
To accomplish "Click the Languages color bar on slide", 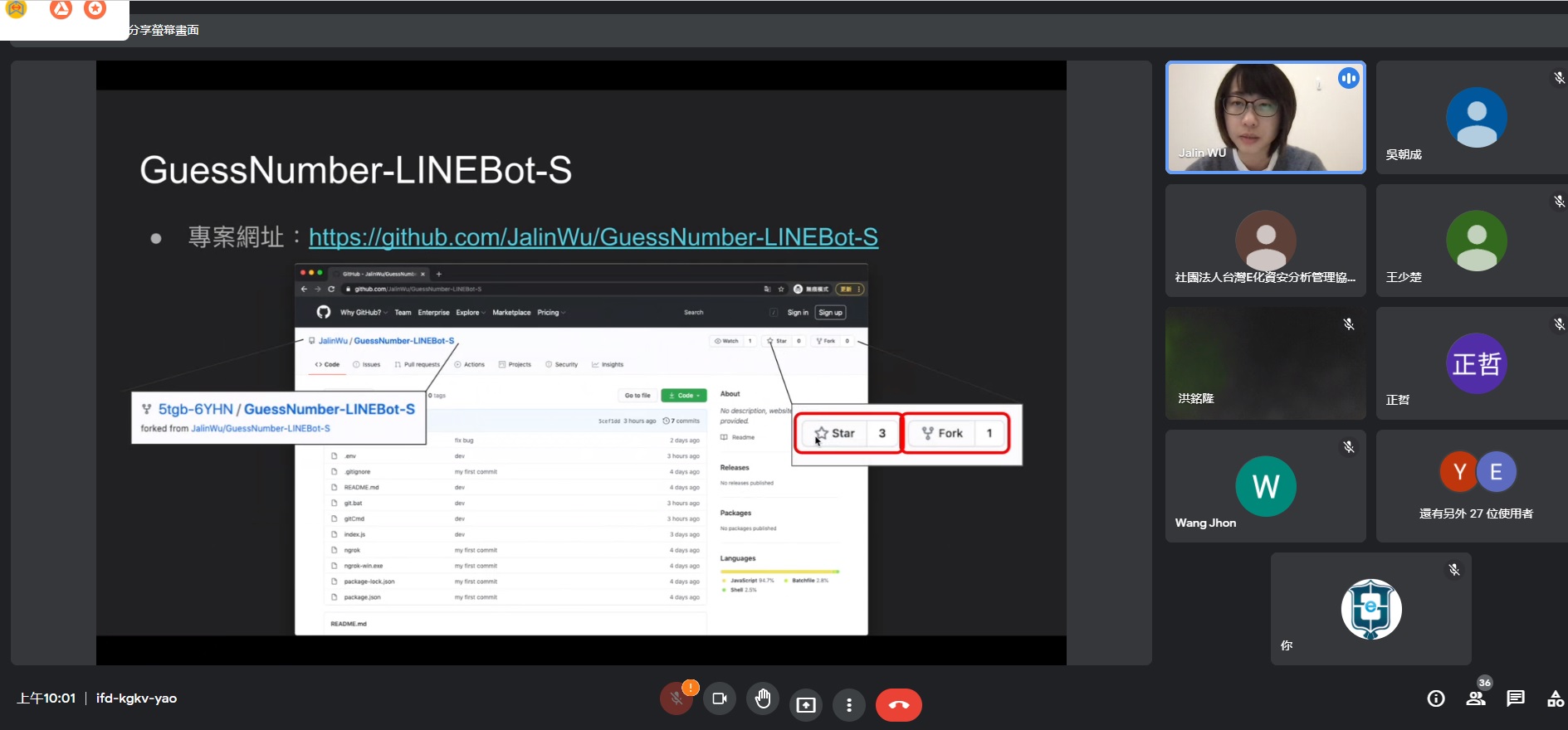I will (x=780, y=572).
